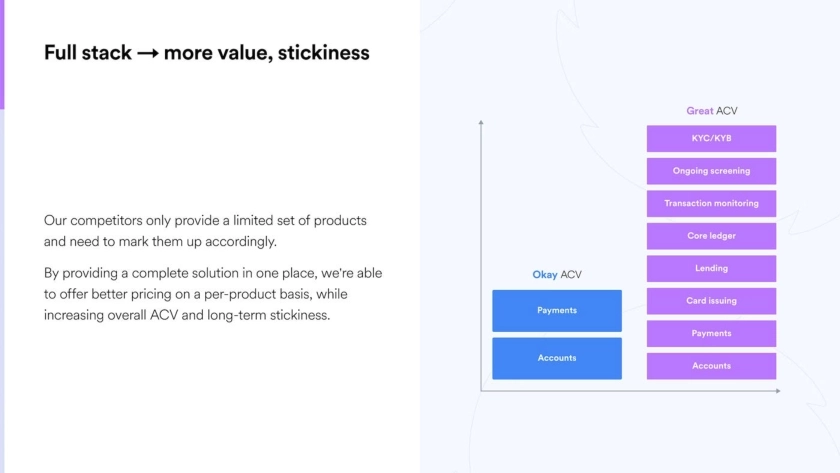Screen dimensions: 840x473
Task: Select the blue Payments block
Action: click(556, 311)
